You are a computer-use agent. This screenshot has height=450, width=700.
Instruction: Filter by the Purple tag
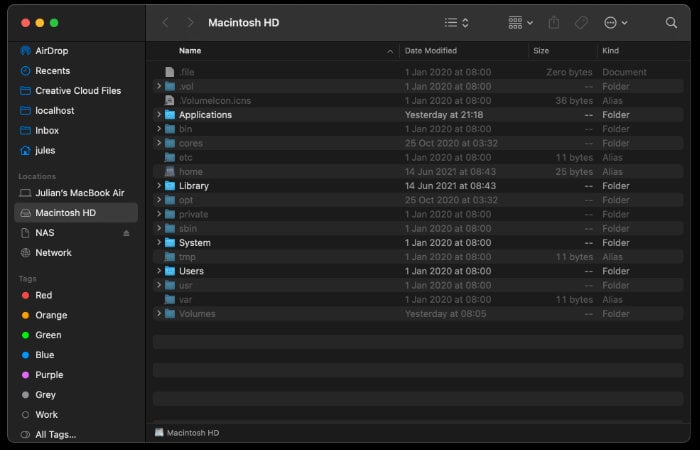tap(76, 375)
